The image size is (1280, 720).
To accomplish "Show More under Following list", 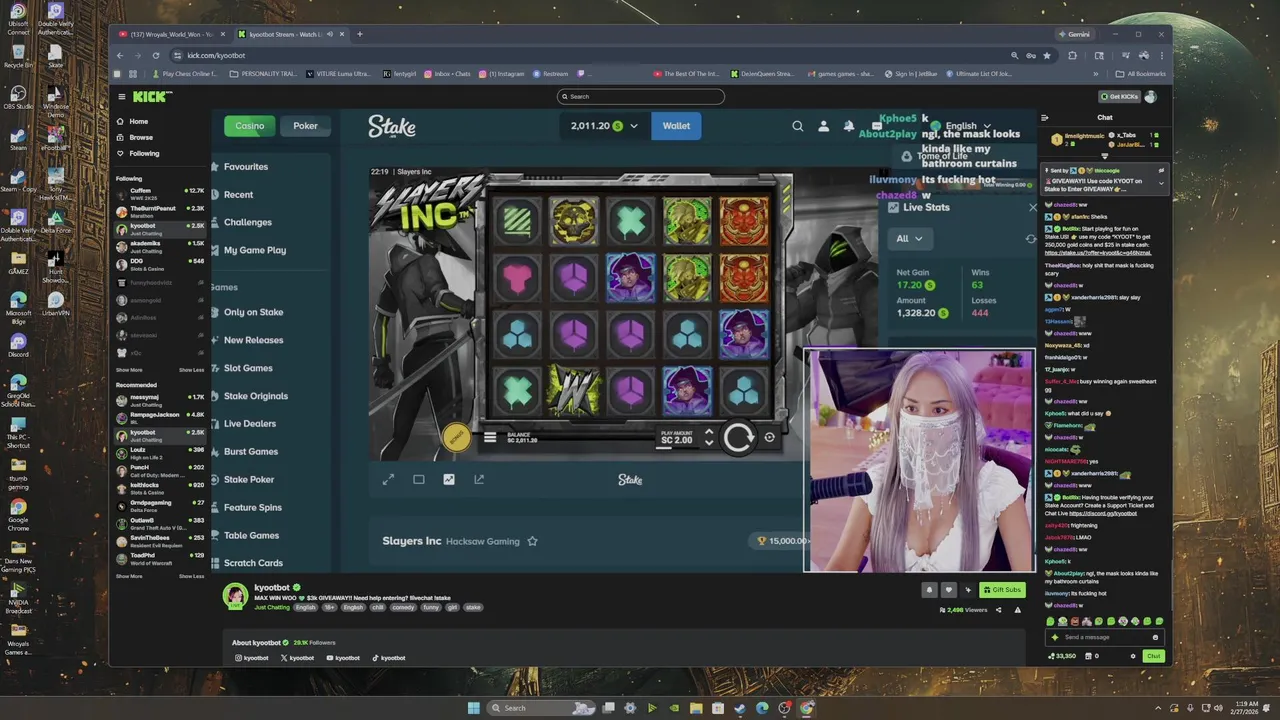I will (129, 370).
